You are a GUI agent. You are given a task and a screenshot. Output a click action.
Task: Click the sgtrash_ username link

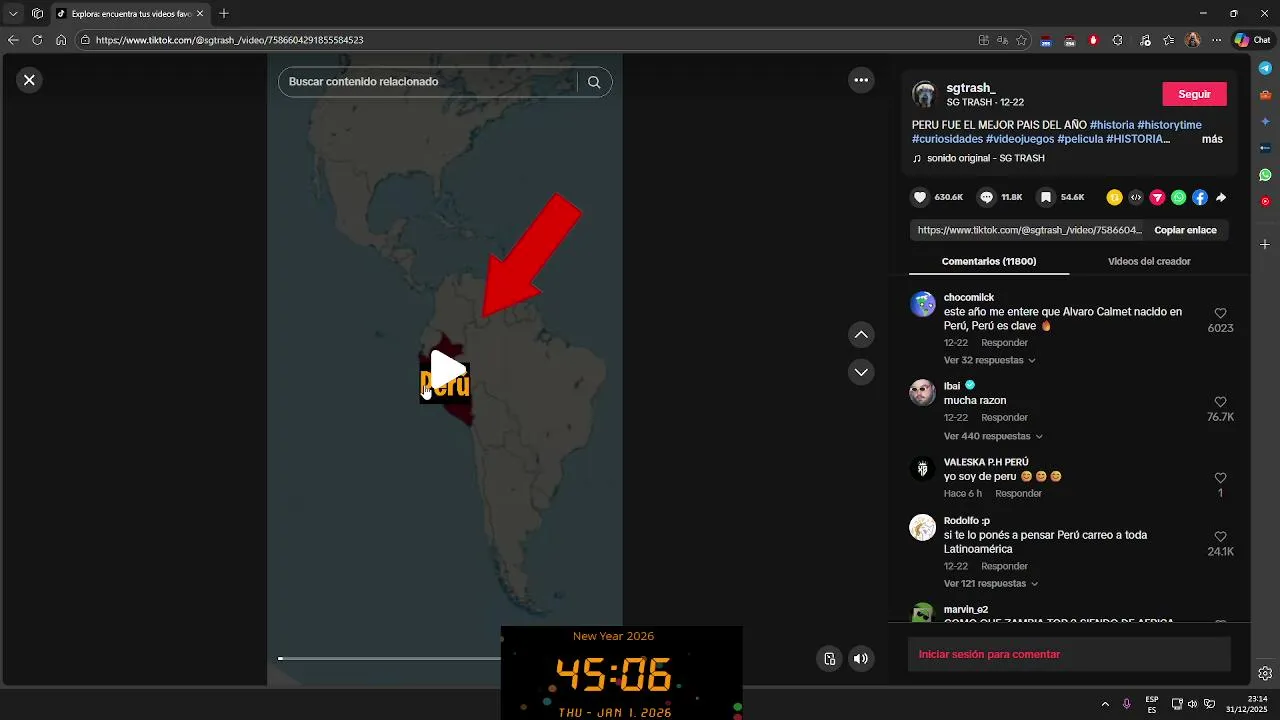click(971, 88)
